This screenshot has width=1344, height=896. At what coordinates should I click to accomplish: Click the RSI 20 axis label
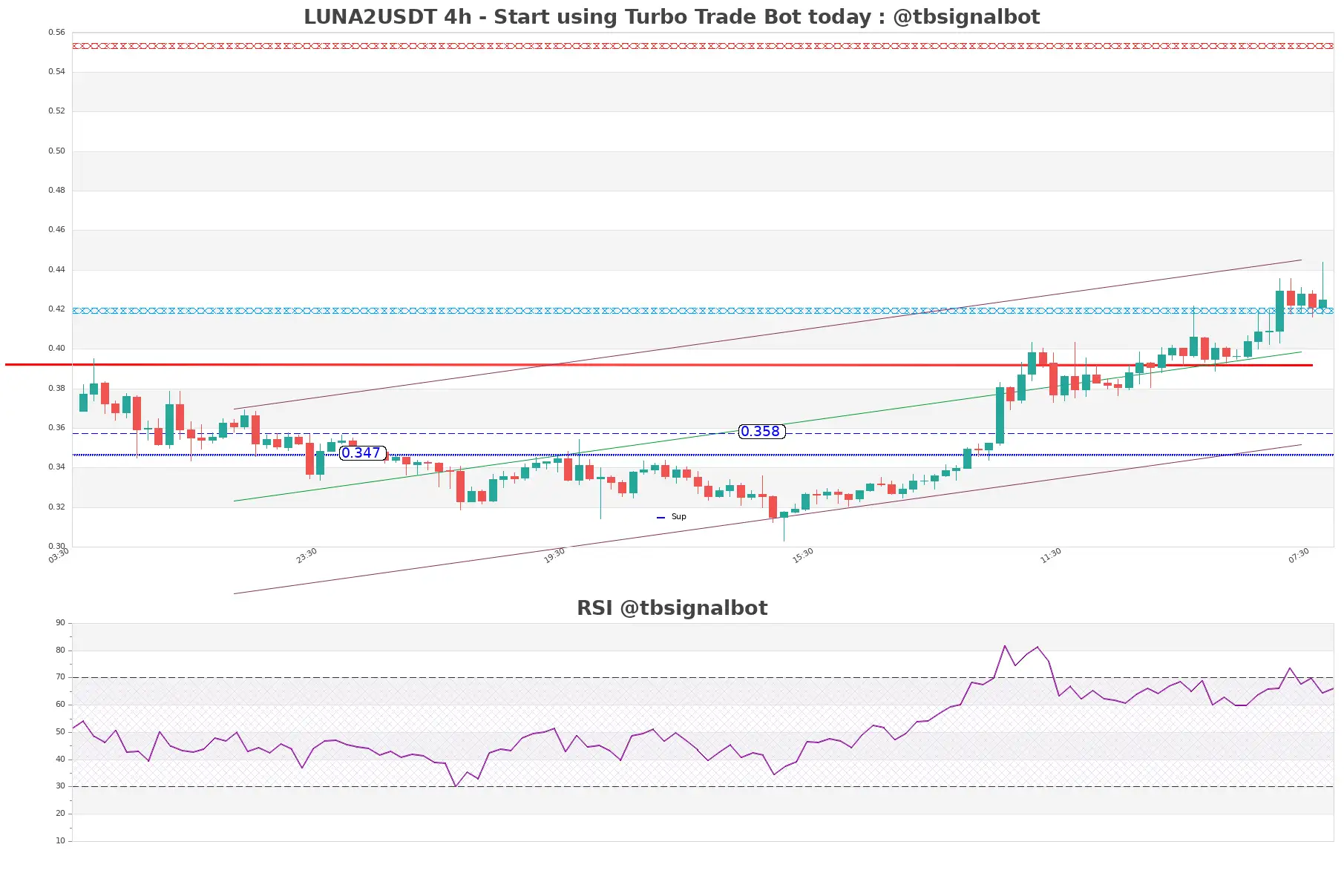pos(60,814)
